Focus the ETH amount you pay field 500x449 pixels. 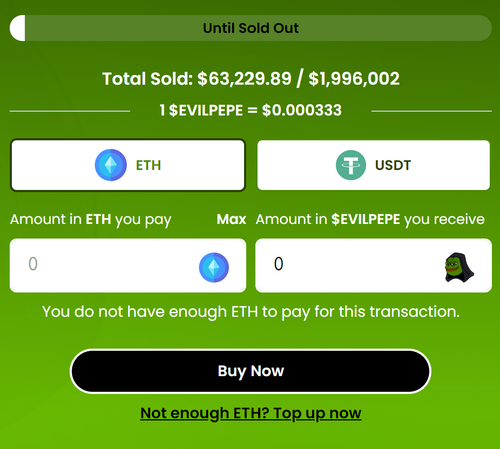pyautogui.click(x=128, y=265)
